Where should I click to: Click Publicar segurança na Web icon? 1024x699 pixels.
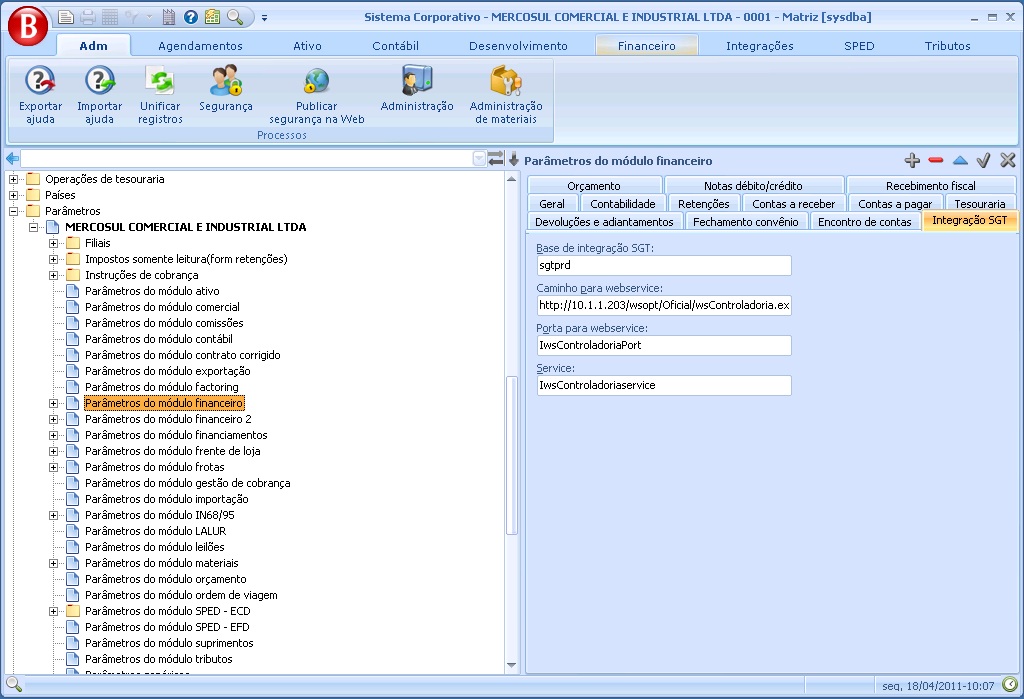317,81
